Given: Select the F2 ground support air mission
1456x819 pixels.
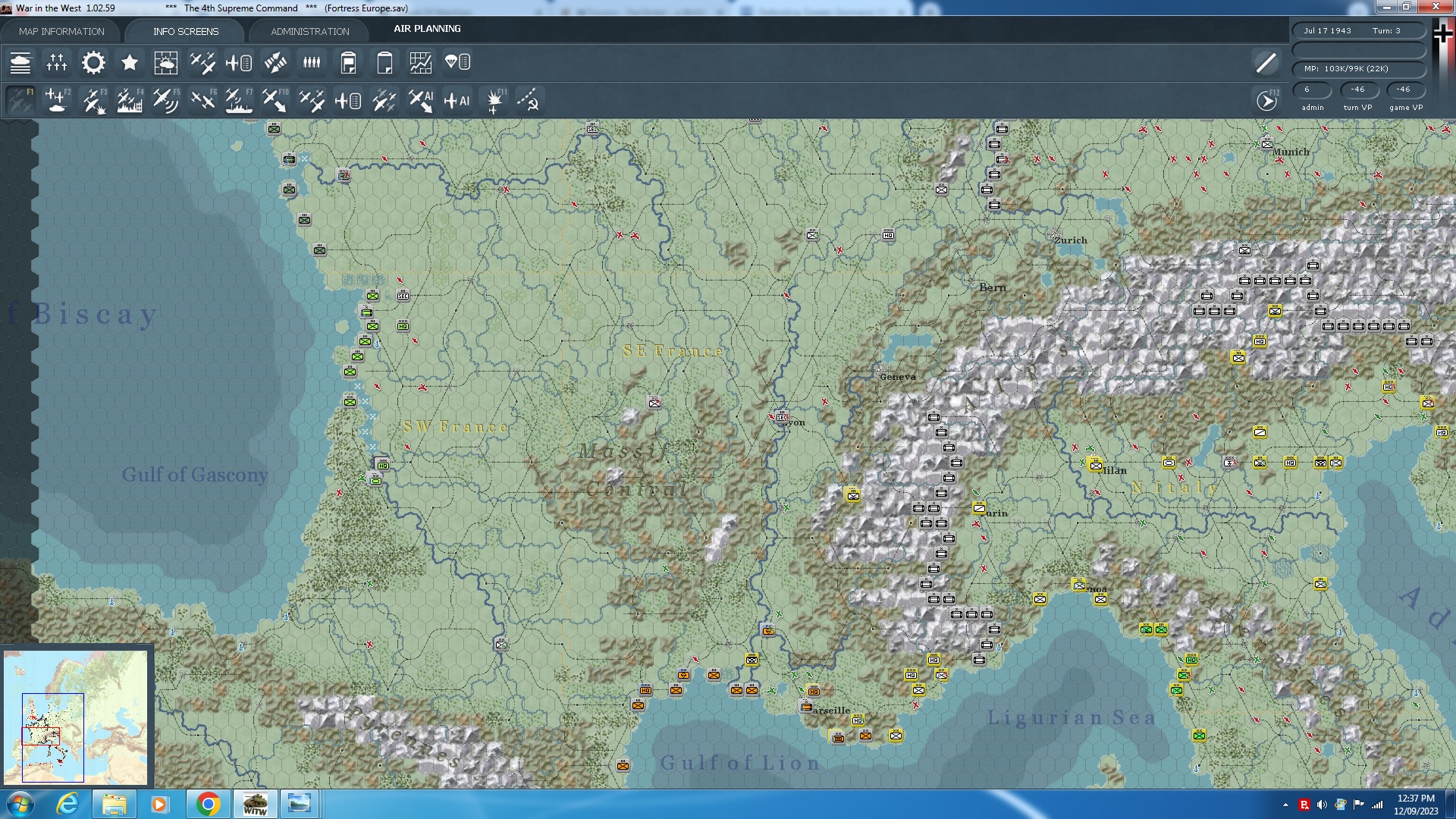Looking at the screenshot, I should [x=57, y=101].
